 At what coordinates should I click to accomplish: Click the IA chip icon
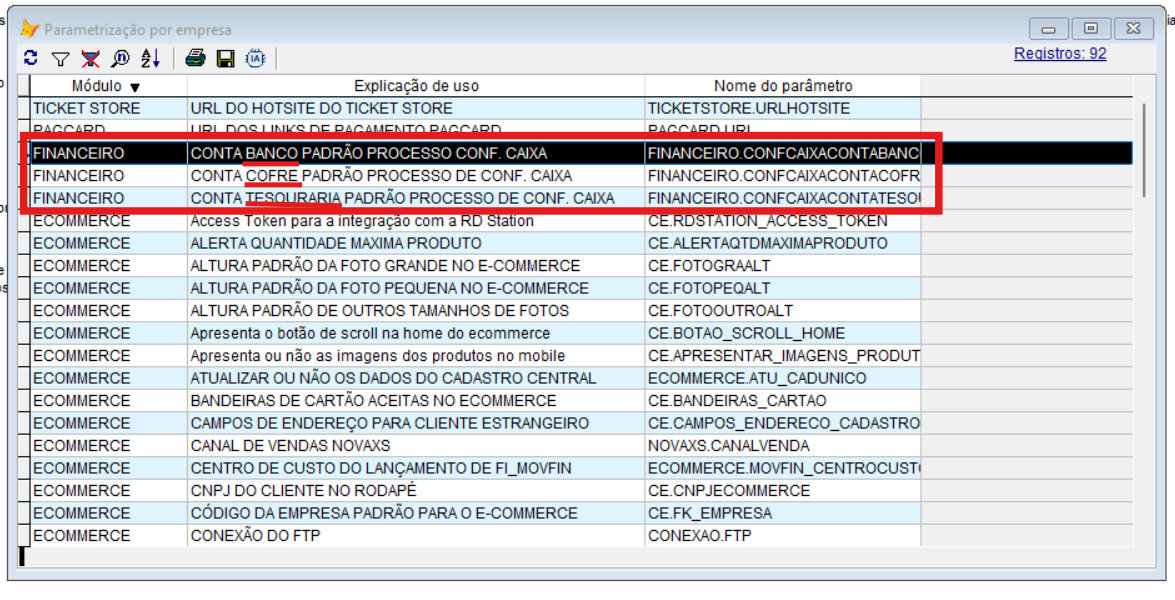coord(256,59)
